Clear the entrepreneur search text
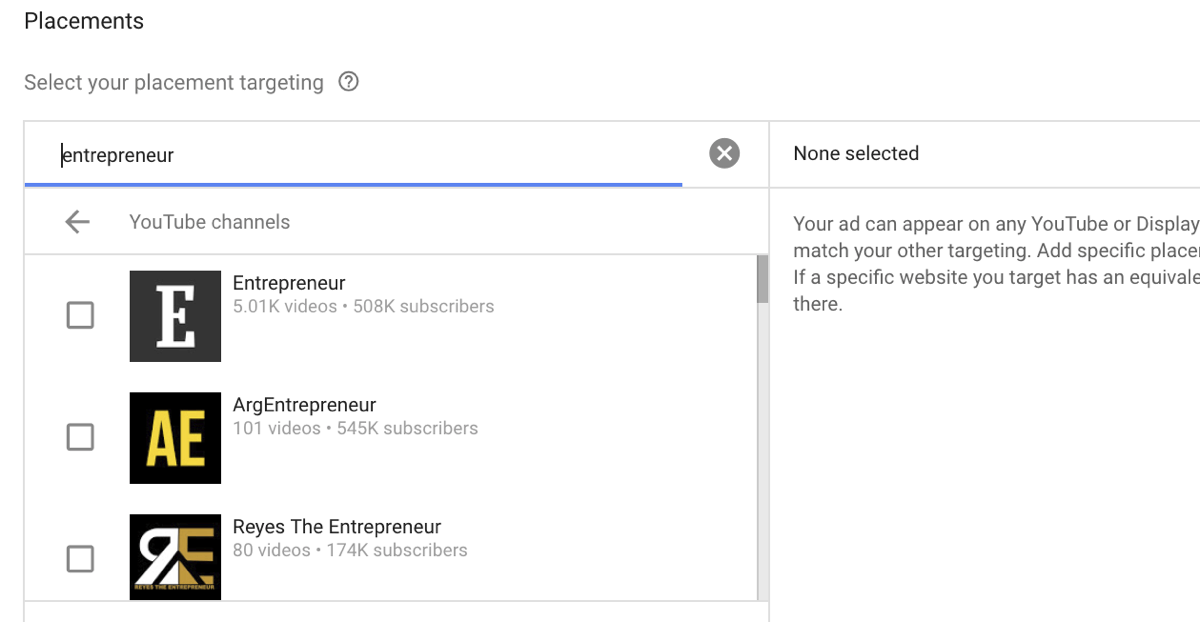 725,153
